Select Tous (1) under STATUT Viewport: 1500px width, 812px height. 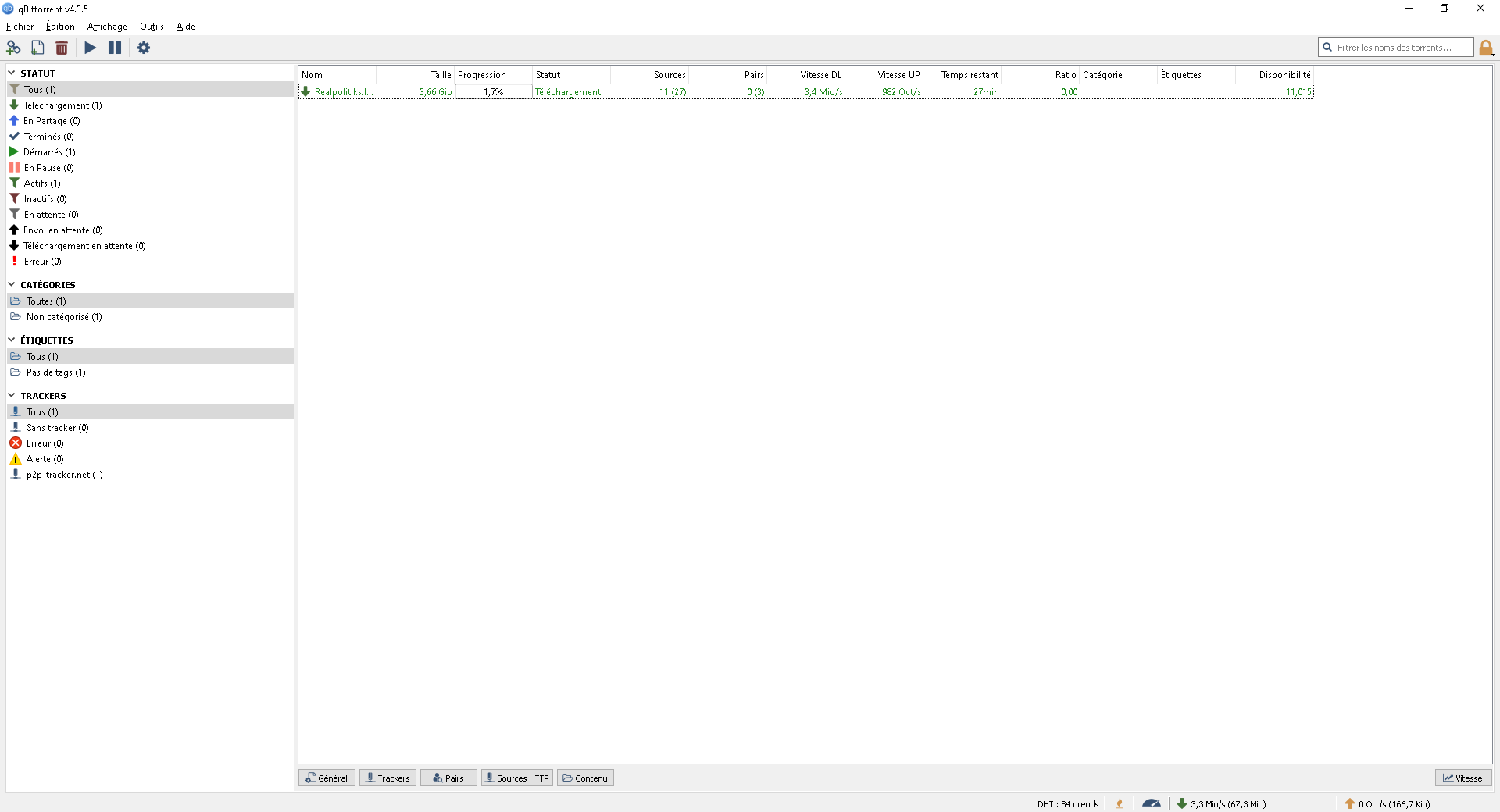[x=150, y=90]
